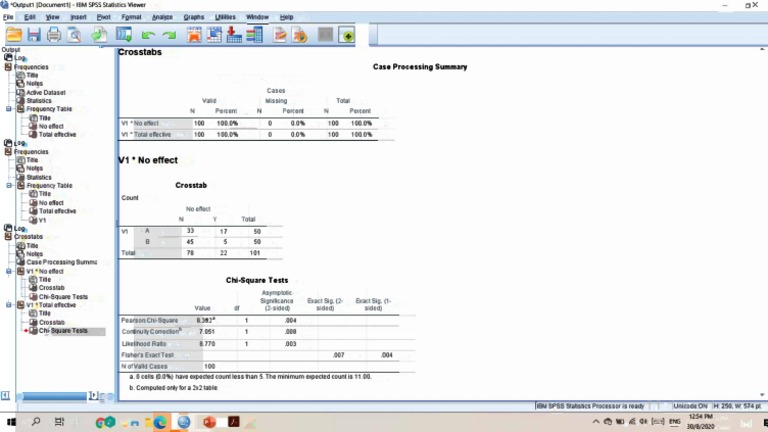Select the V1 item in outline
Viewport: 768px width, 432px height.
click(x=42, y=220)
